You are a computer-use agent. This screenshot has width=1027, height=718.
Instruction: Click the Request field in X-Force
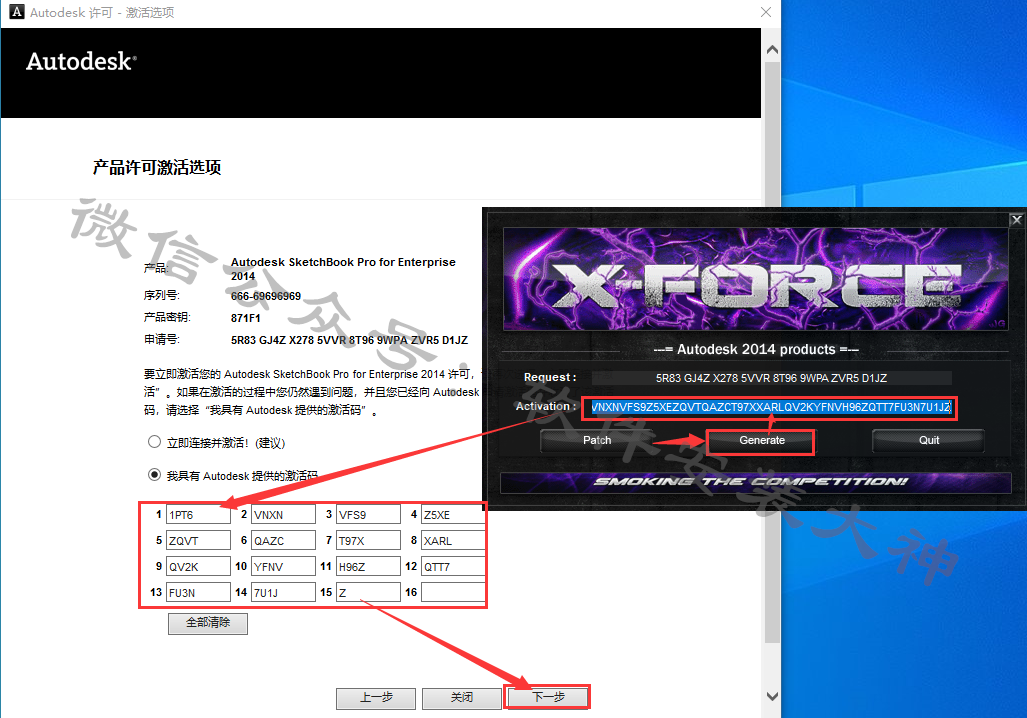771,378
